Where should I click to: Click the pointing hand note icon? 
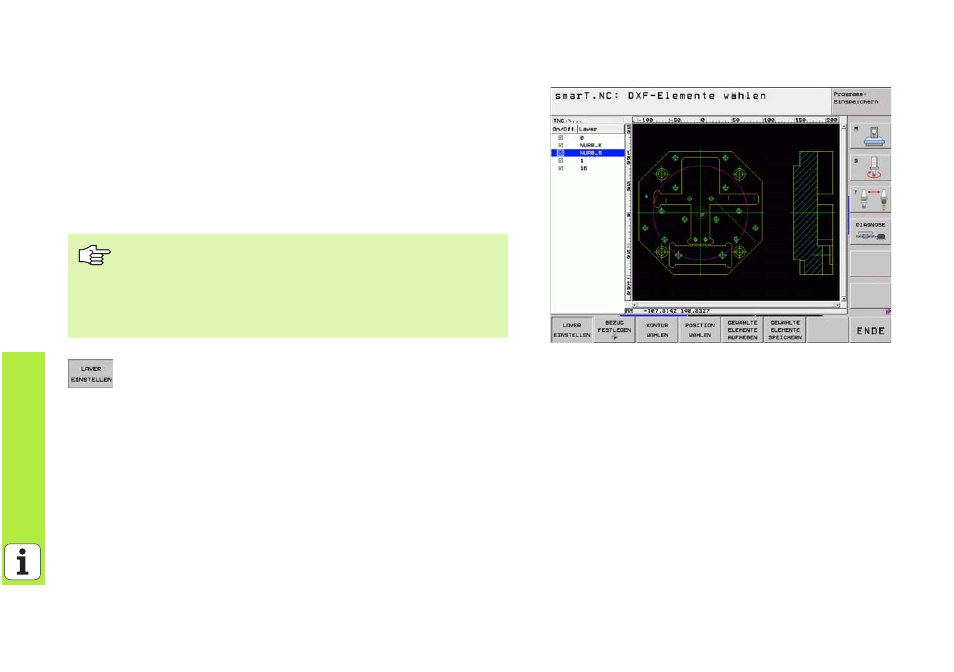(94, 255)
